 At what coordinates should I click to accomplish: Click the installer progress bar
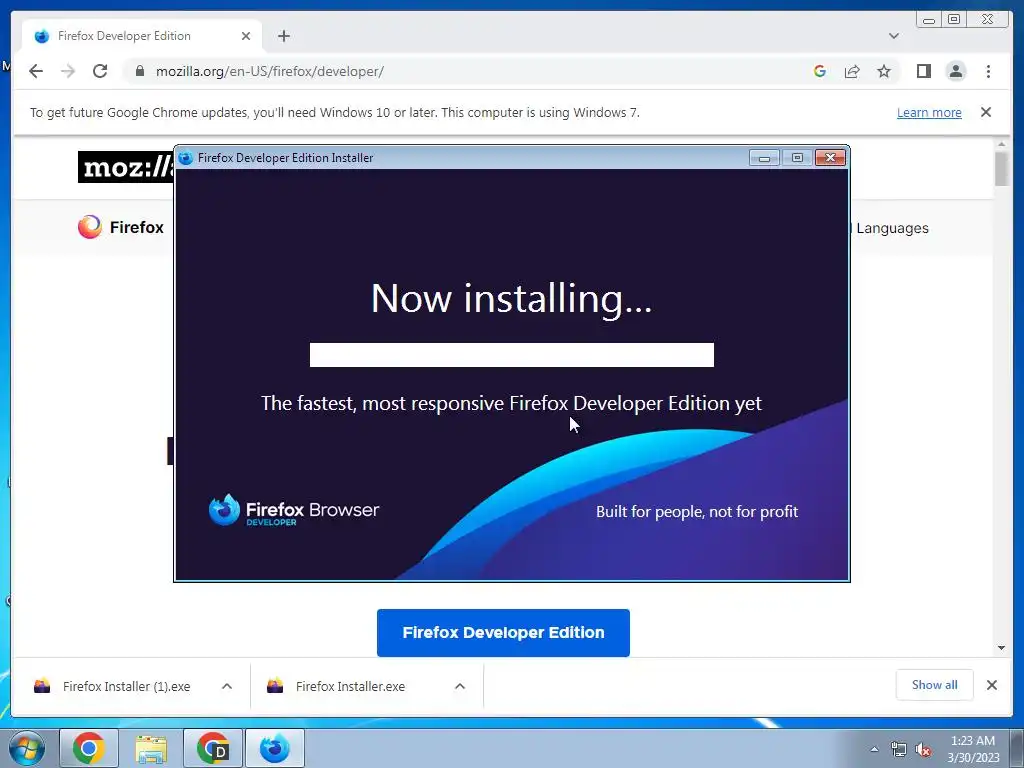[x=511, y=355]
